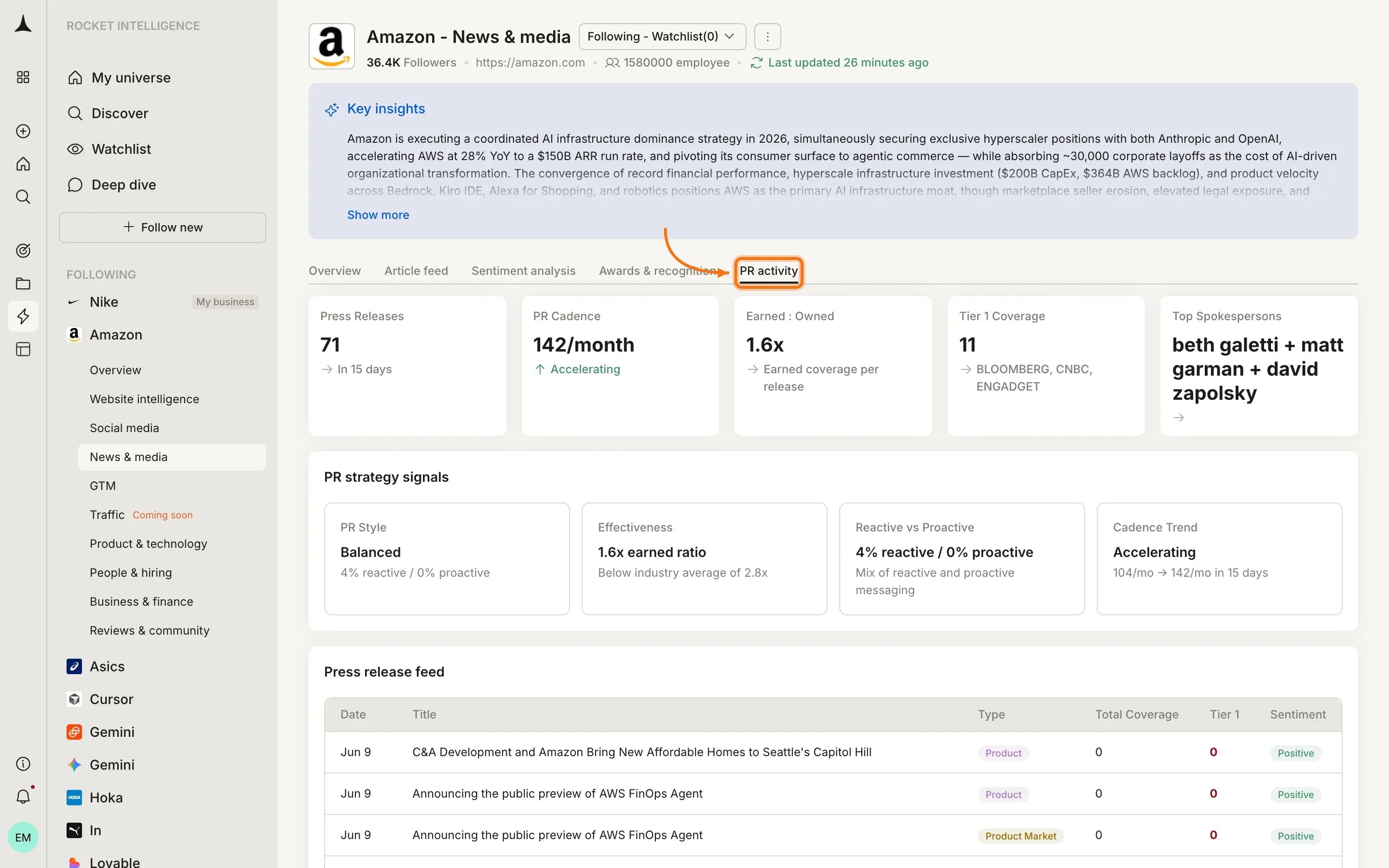1389x868 pixels.
Task: Click the Cadence Trend Accelerating card
Action: 1219,559
